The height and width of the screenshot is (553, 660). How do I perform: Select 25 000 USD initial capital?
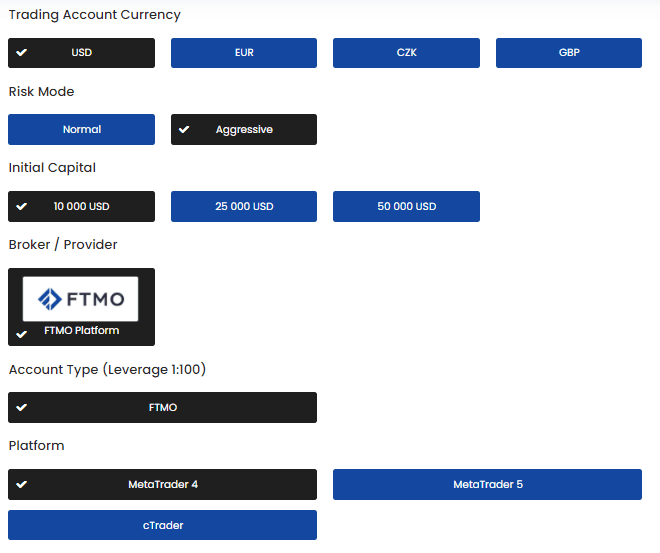(x=244, y=207)
